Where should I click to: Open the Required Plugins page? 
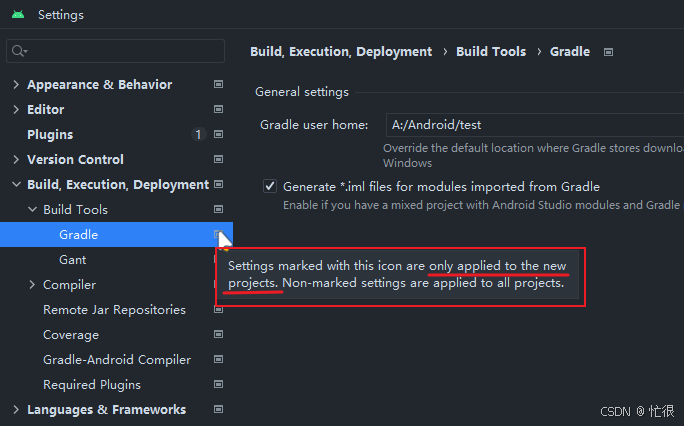pos(92,385)
